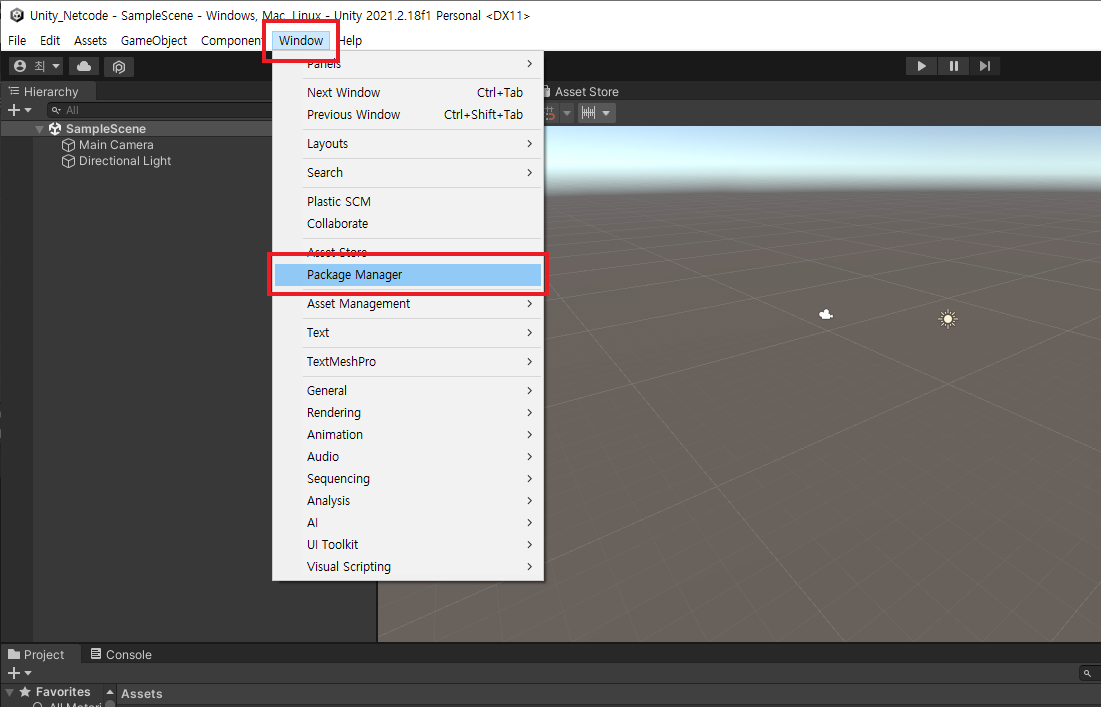Select Next Window menu entry
This screenshot has height=707, width=1101.
click(x=408, y=93)
